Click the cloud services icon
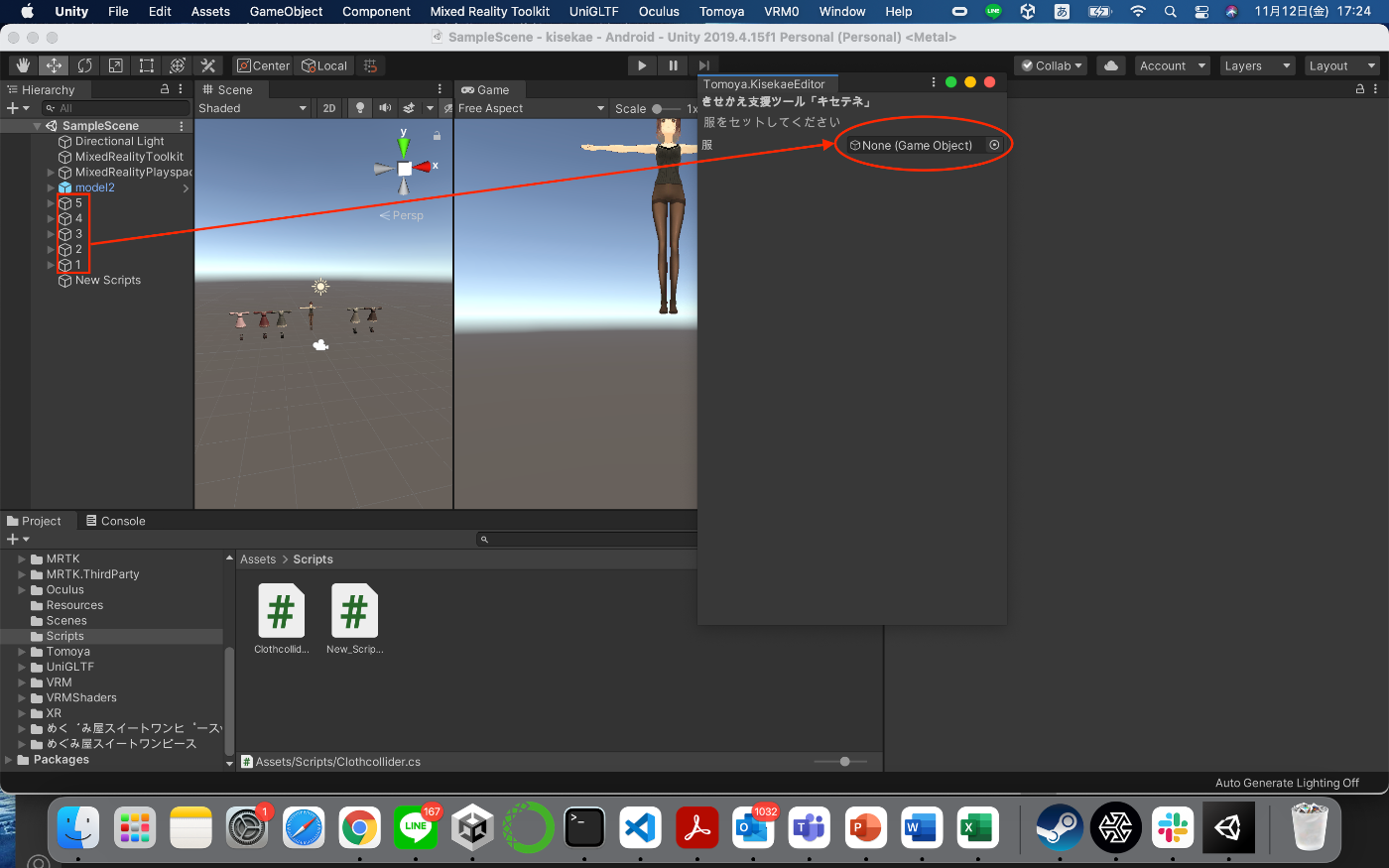The image size is (1389, 868). [1111, 65]
